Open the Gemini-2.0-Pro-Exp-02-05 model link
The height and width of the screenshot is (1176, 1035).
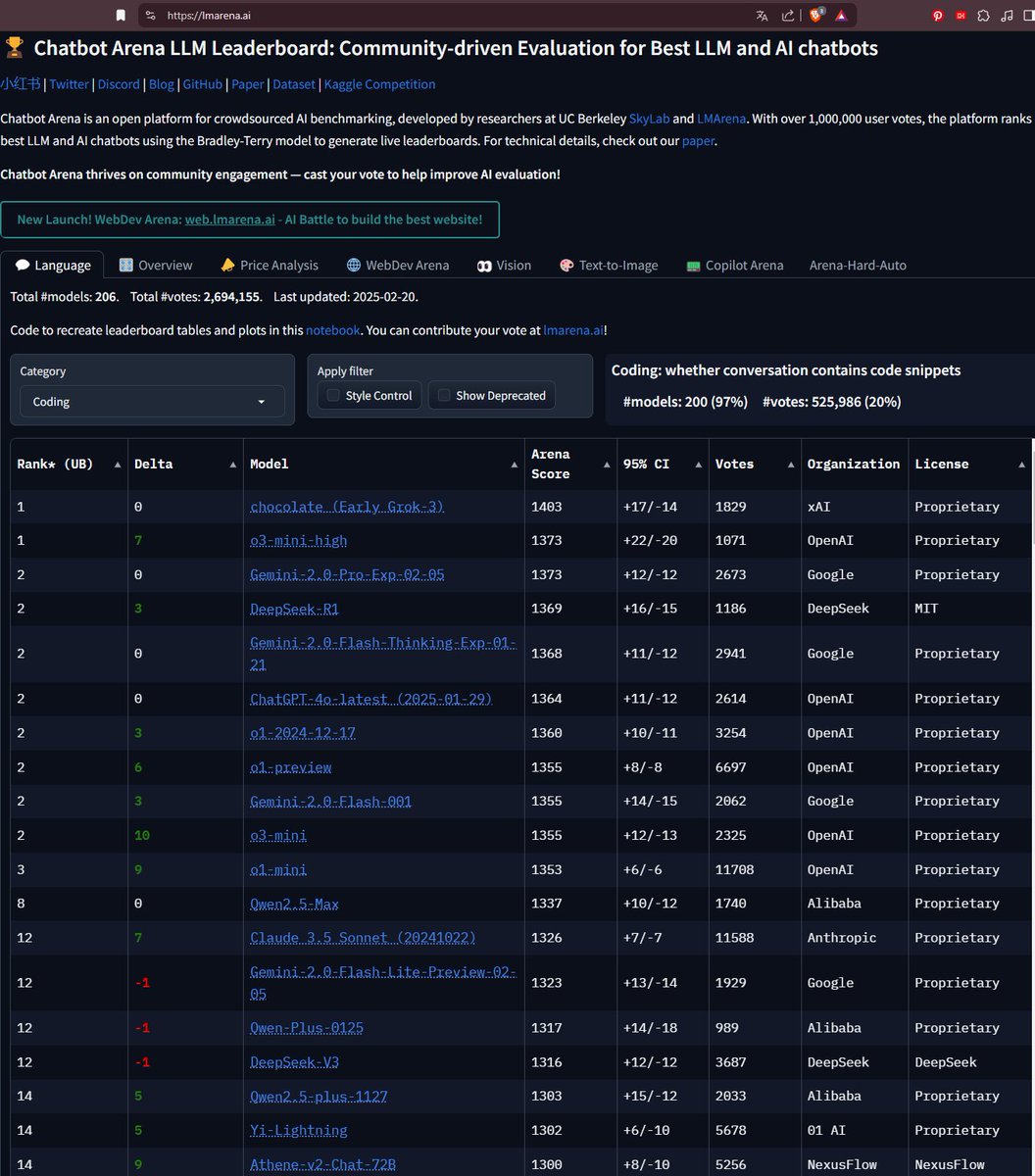(x=347, y=575)
